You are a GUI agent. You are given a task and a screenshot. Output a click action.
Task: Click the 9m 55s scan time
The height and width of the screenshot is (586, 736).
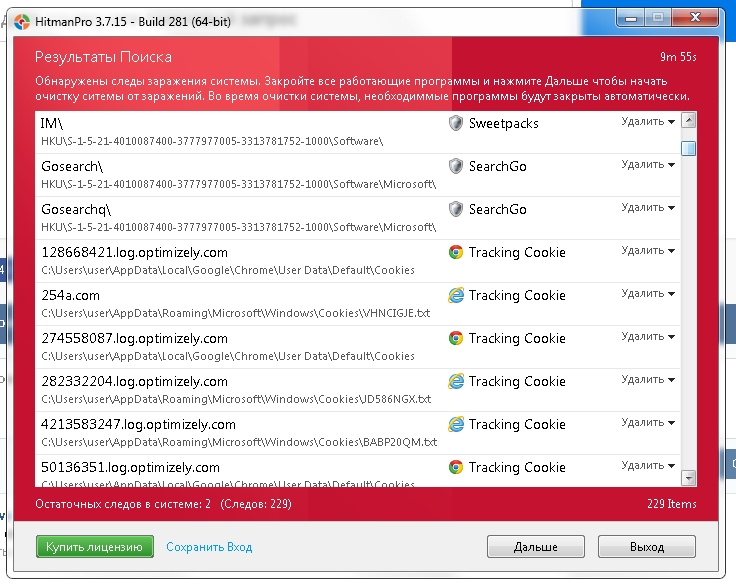pyautogui.click(x=678, y=57)
